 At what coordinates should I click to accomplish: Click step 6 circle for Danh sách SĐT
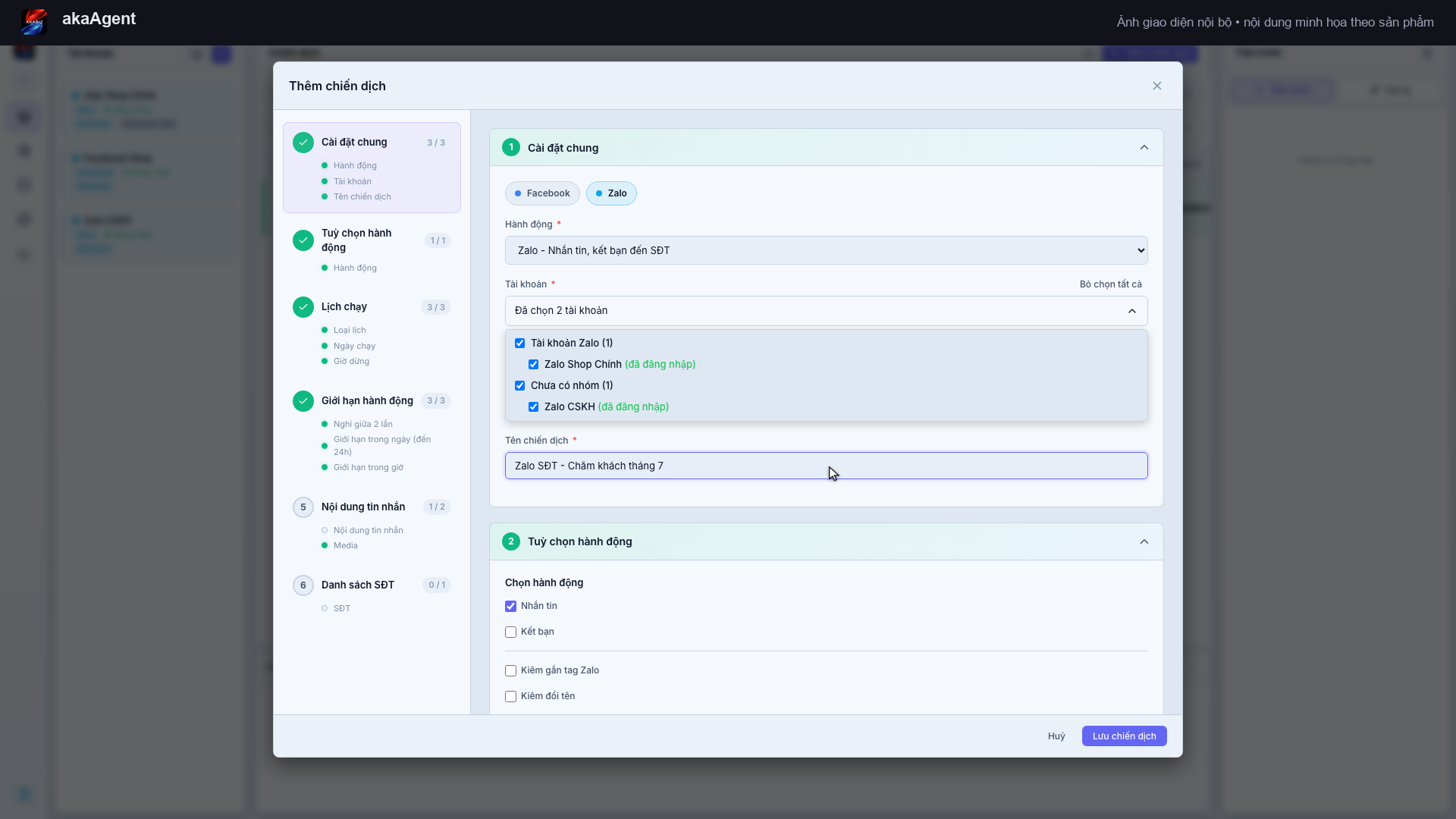click(303, 585)
